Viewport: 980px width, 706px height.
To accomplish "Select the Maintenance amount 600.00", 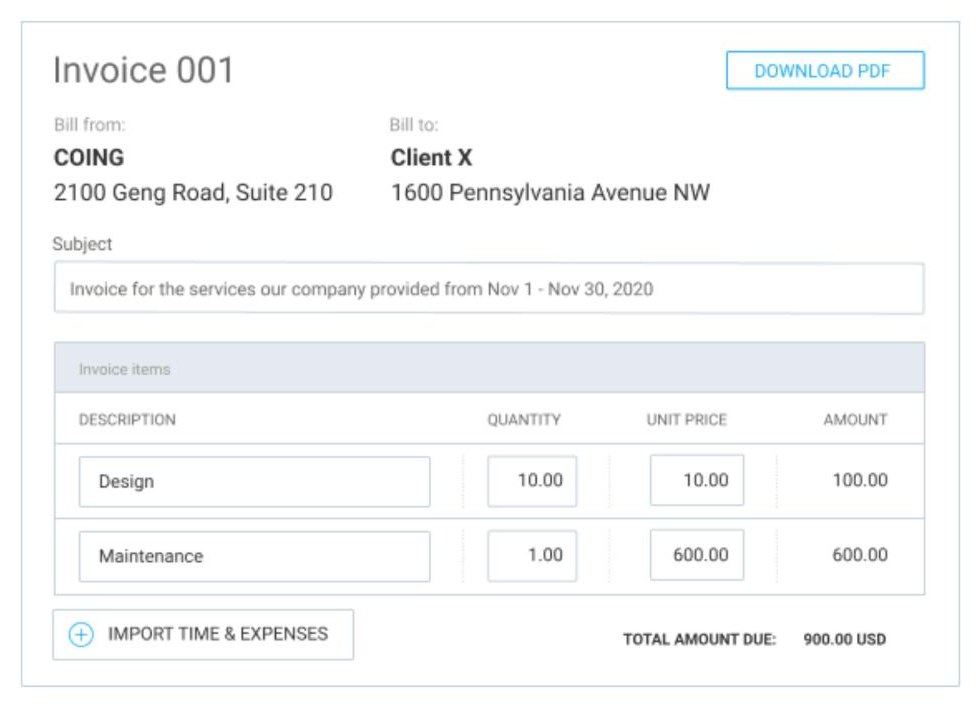I will pyautogui.click(x=860, y=555).
